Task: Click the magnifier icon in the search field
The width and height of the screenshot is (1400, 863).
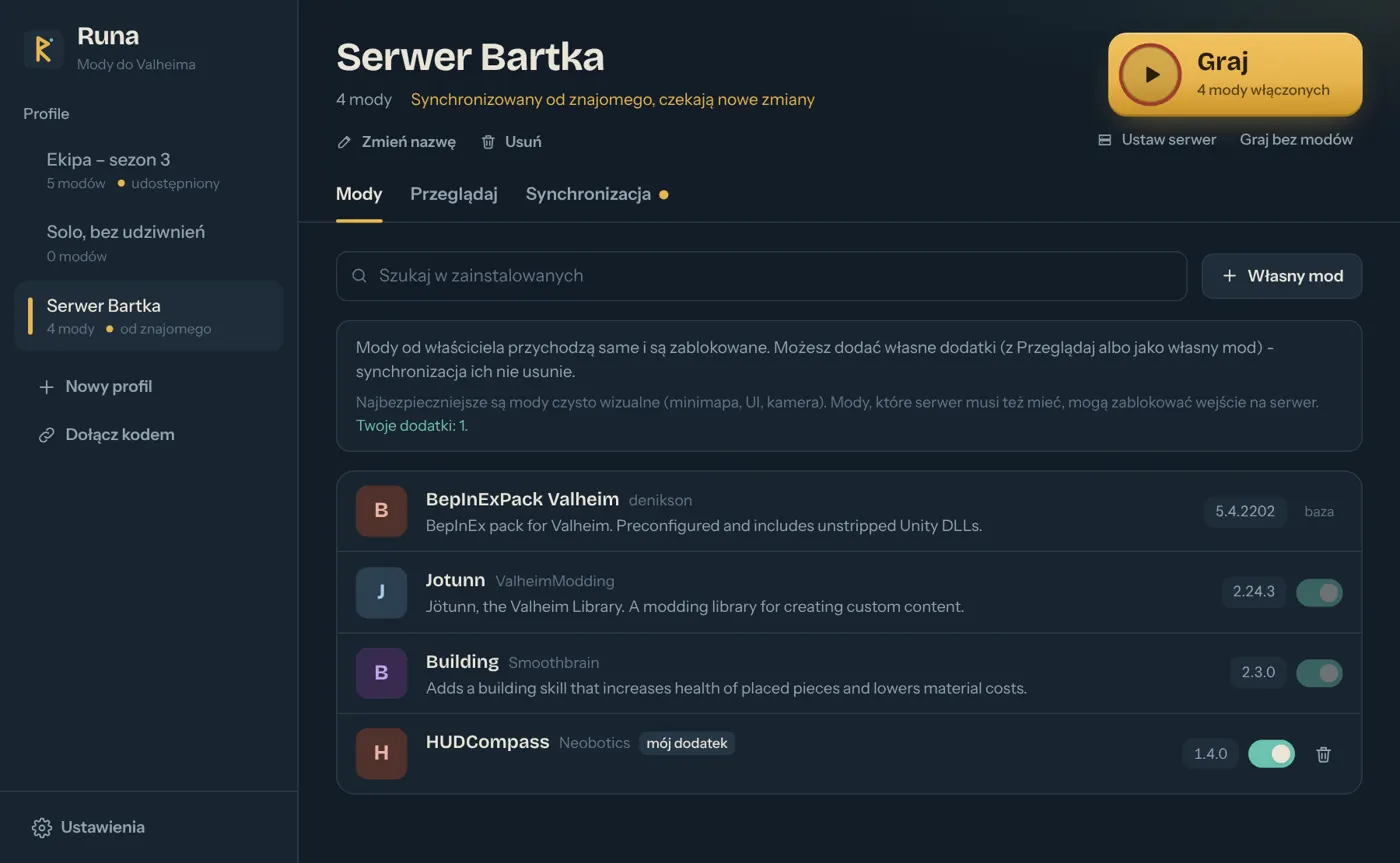Action: 359,276
